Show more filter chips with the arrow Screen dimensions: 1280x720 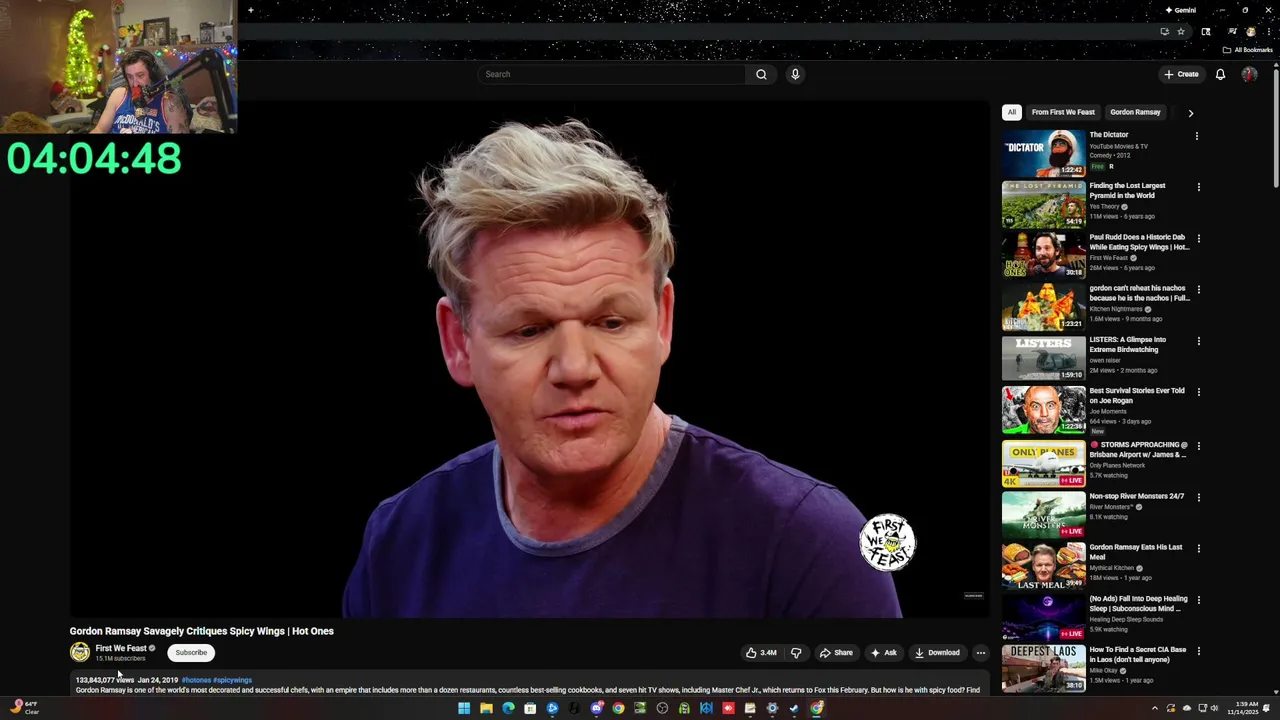click(1190, 113)
